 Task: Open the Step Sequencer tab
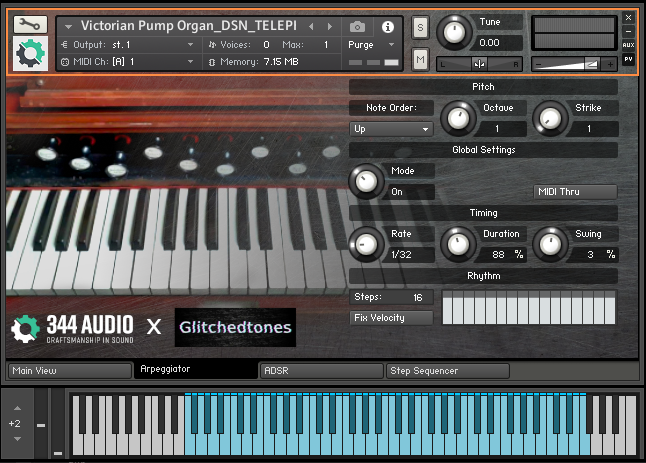447,371
